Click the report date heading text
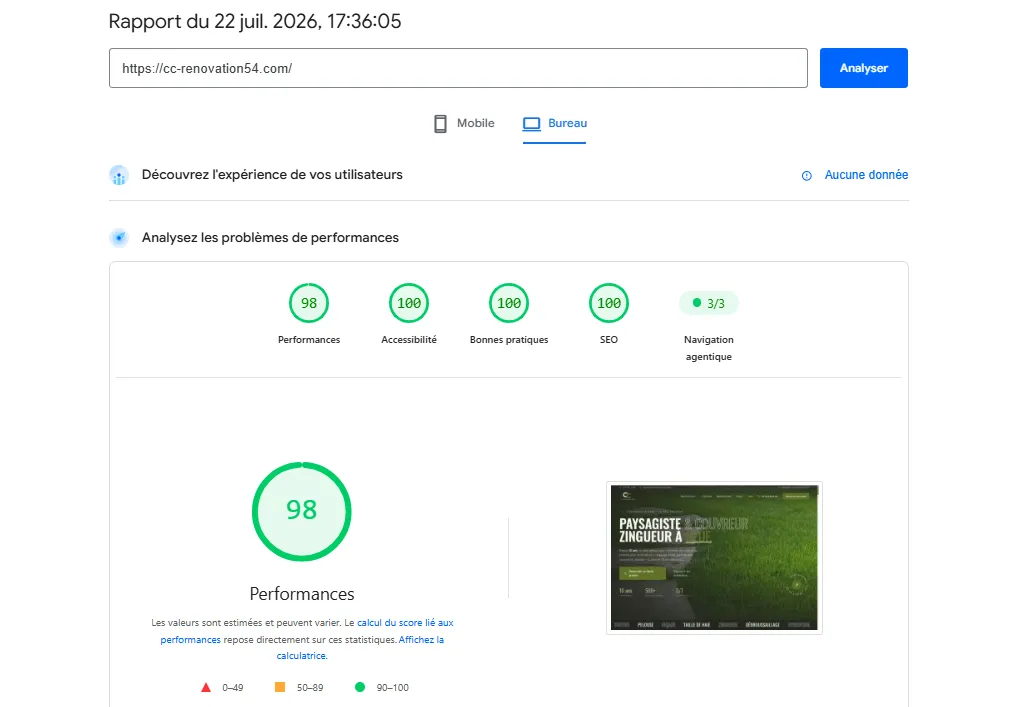Viewport: 1015px width, 707px height. pos(254,21)
